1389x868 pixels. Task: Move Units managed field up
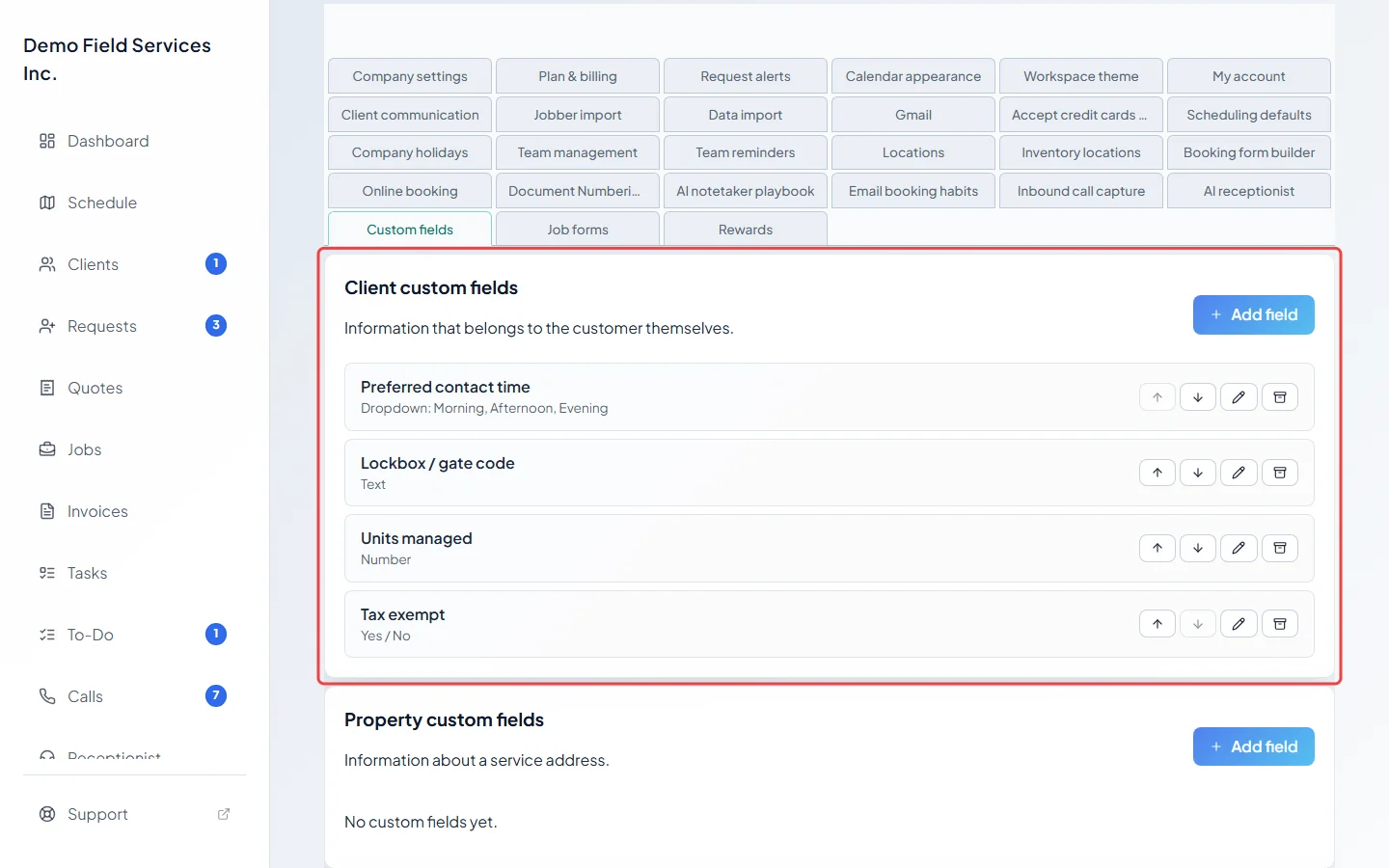[x=1157, y=548]
